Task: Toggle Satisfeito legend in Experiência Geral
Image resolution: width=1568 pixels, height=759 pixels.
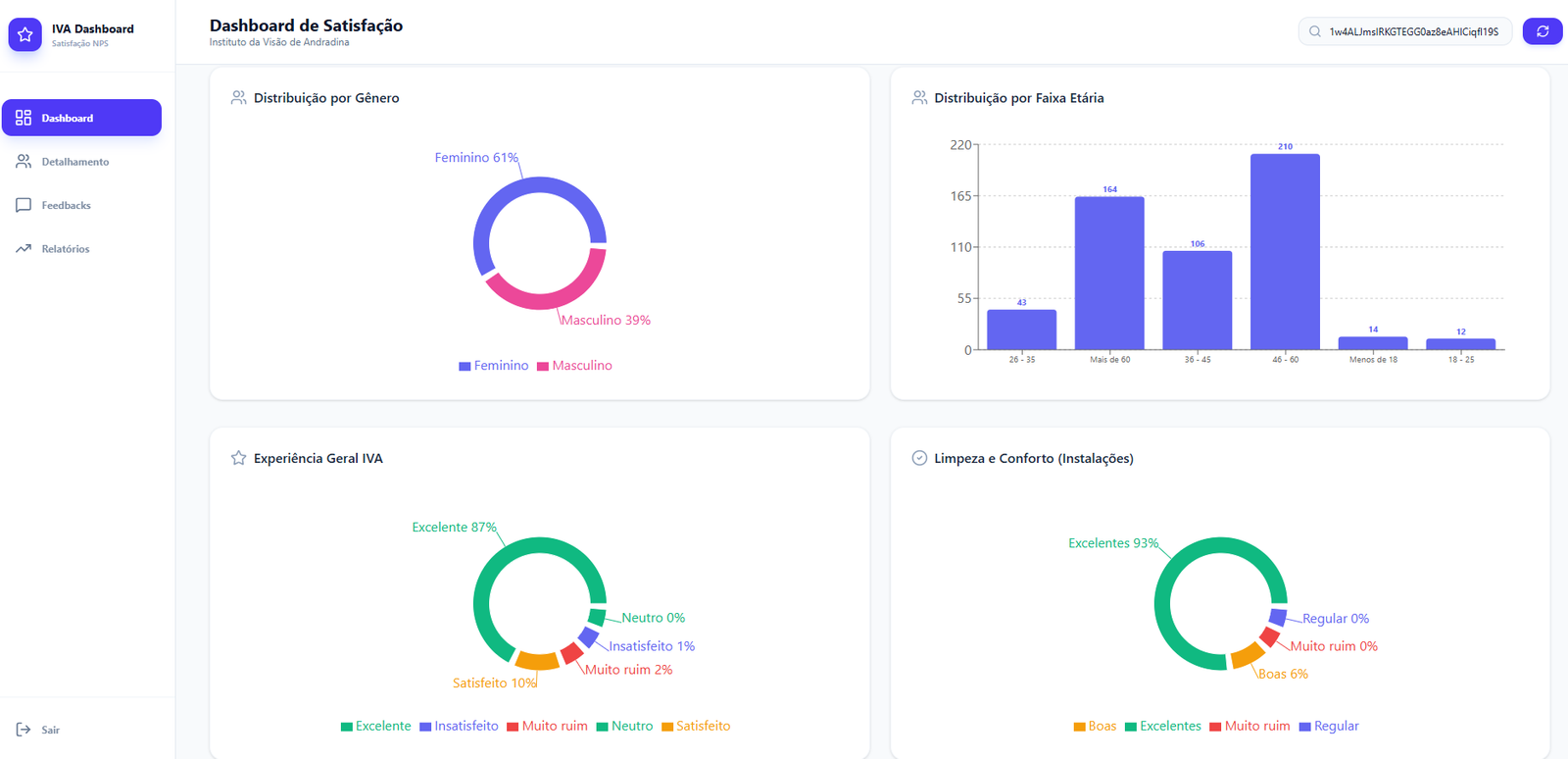Action: tap(696, 727)
